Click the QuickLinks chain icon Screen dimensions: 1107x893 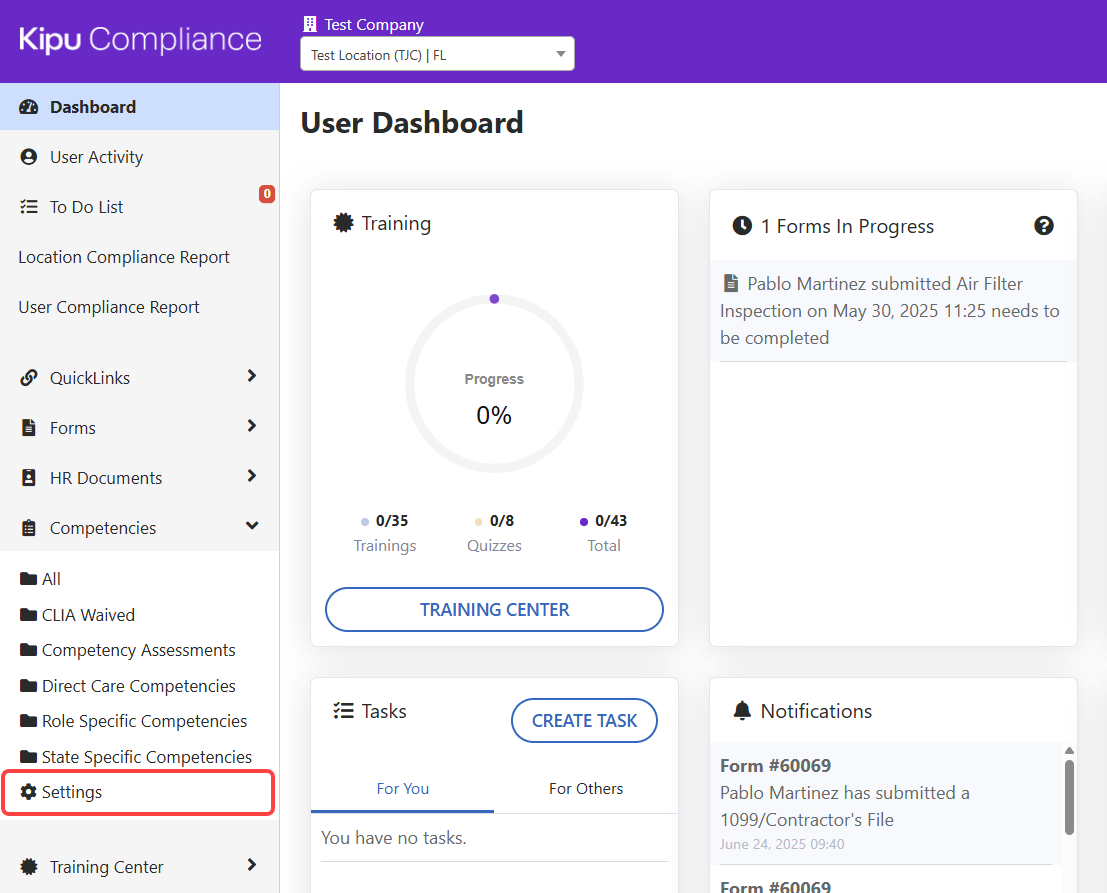[29, 378]
